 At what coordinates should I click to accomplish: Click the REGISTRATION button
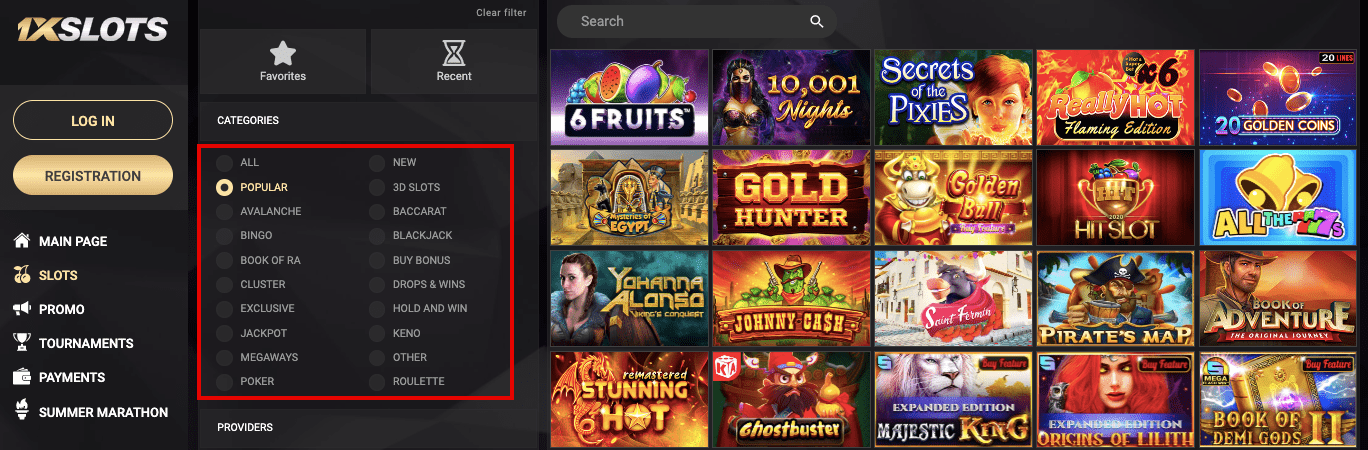click(x=93, y=176)
